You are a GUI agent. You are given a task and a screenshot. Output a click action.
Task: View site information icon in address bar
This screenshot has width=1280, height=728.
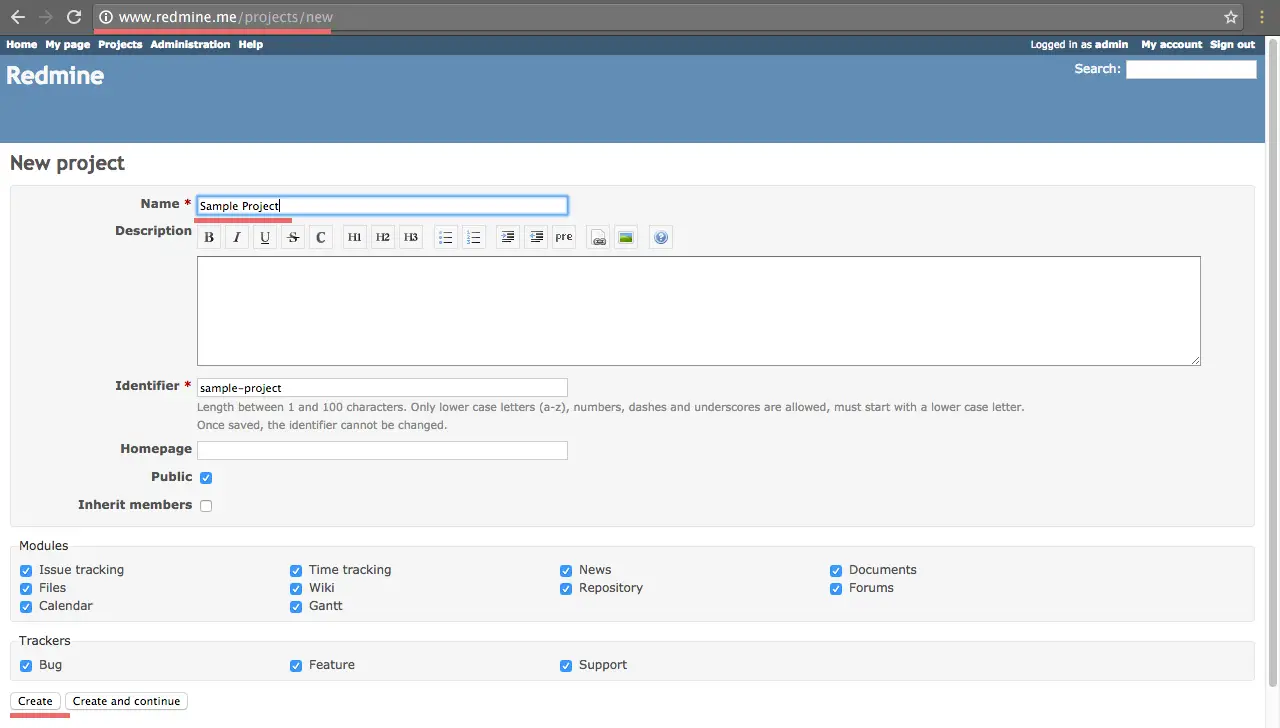click(106, 17)
